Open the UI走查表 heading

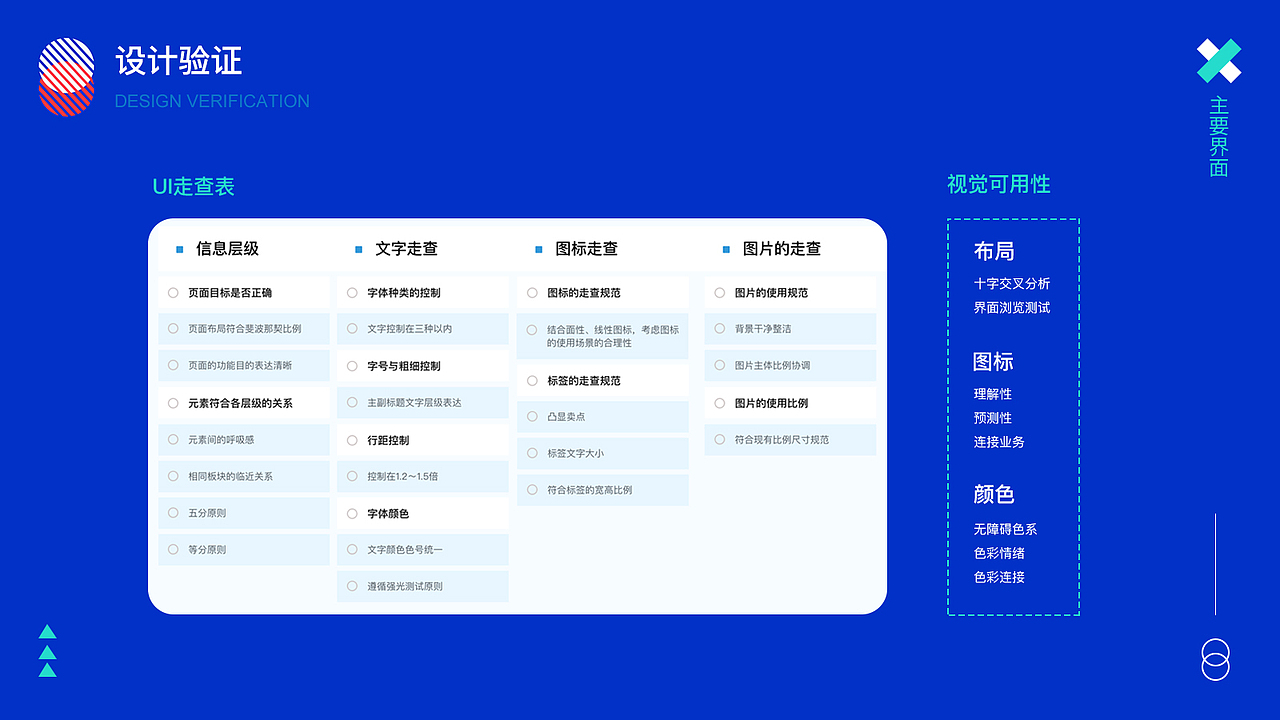click(x=192, y=186)
